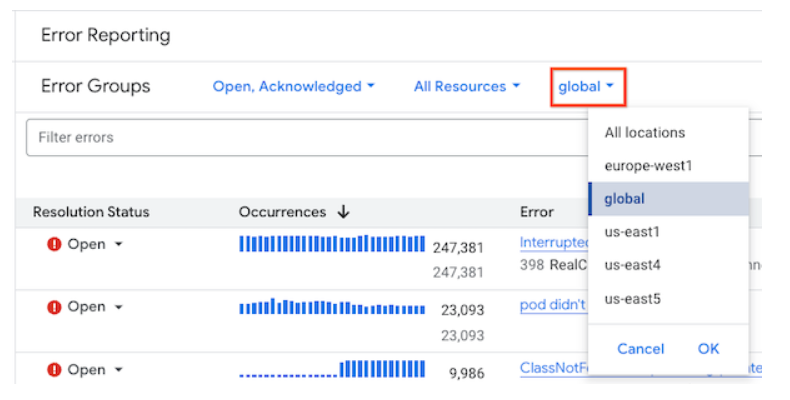Click the Error Reporting page title
This screenshot has width=790, height=400.
106,36
